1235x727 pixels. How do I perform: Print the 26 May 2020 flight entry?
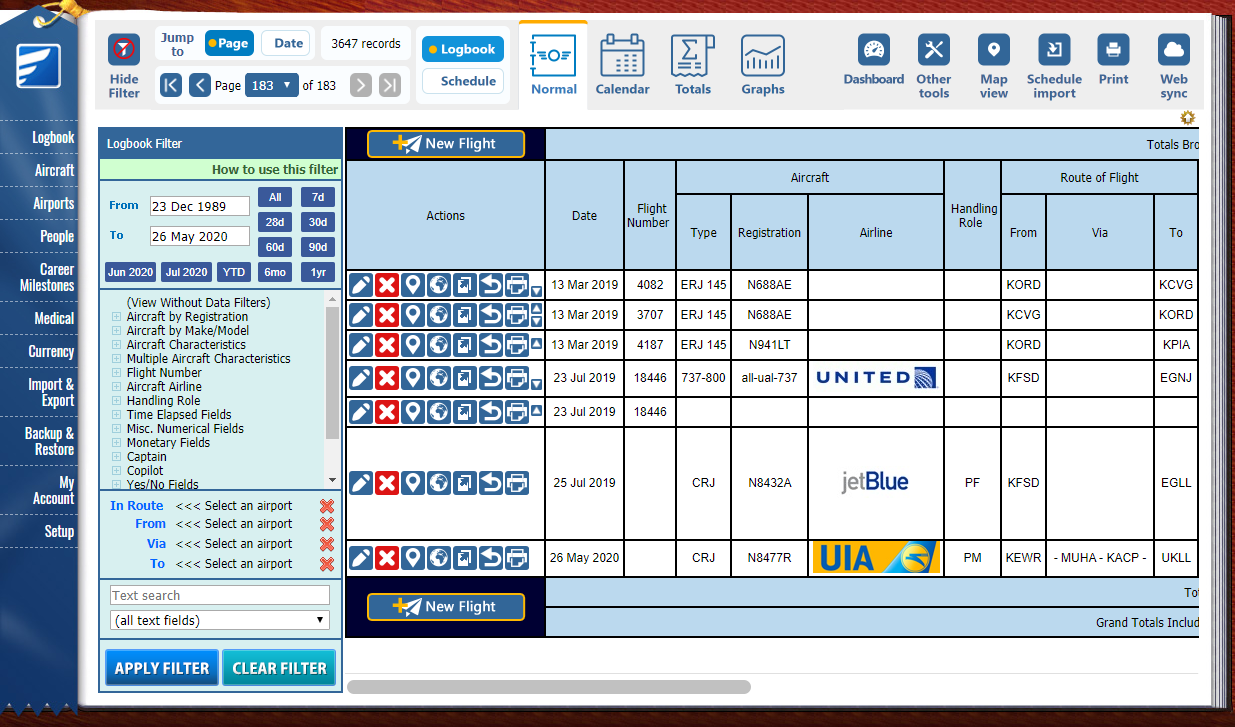tap(516, 558)
